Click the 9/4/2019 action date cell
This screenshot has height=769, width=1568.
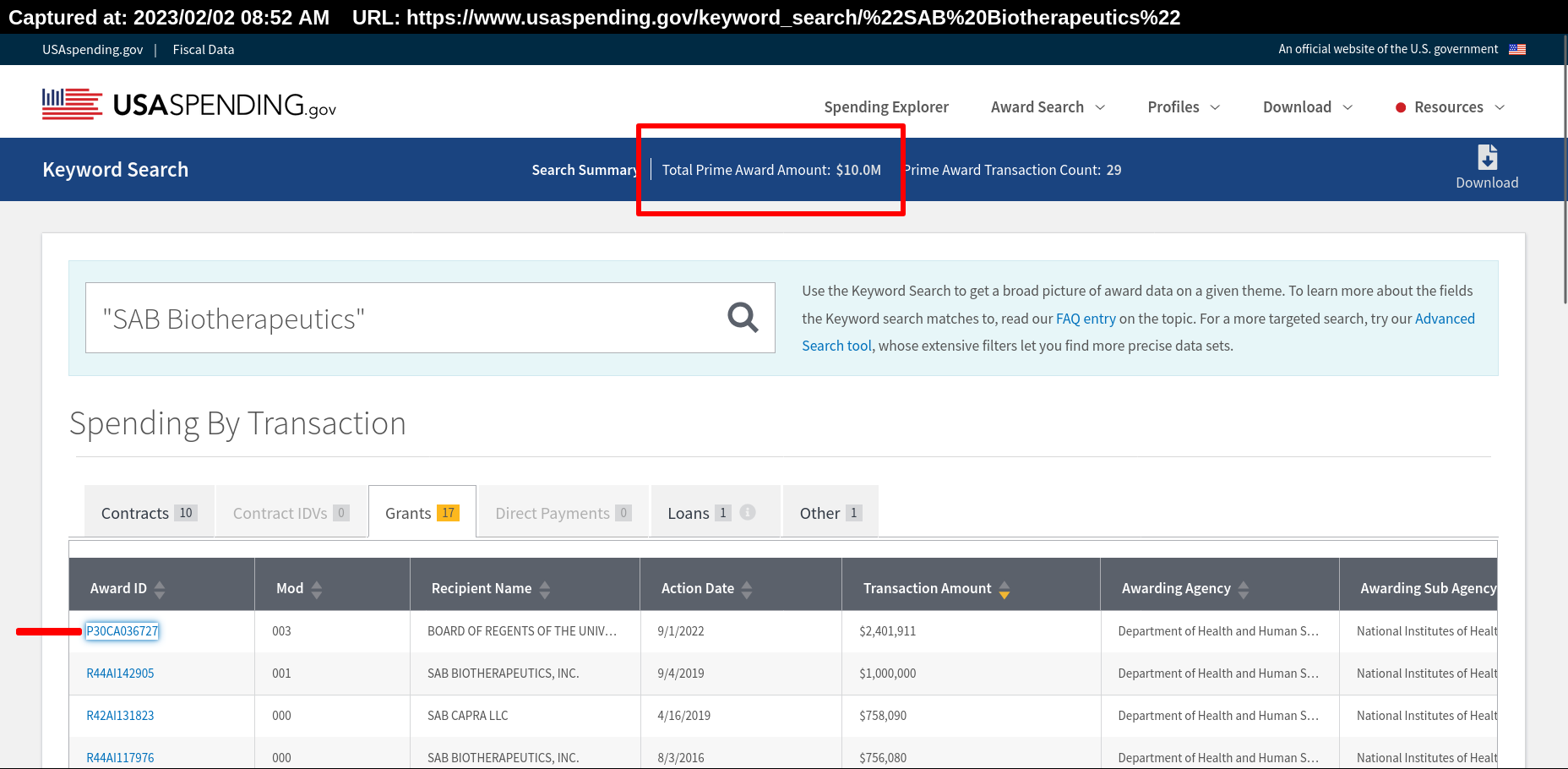[x=741, y=674]
